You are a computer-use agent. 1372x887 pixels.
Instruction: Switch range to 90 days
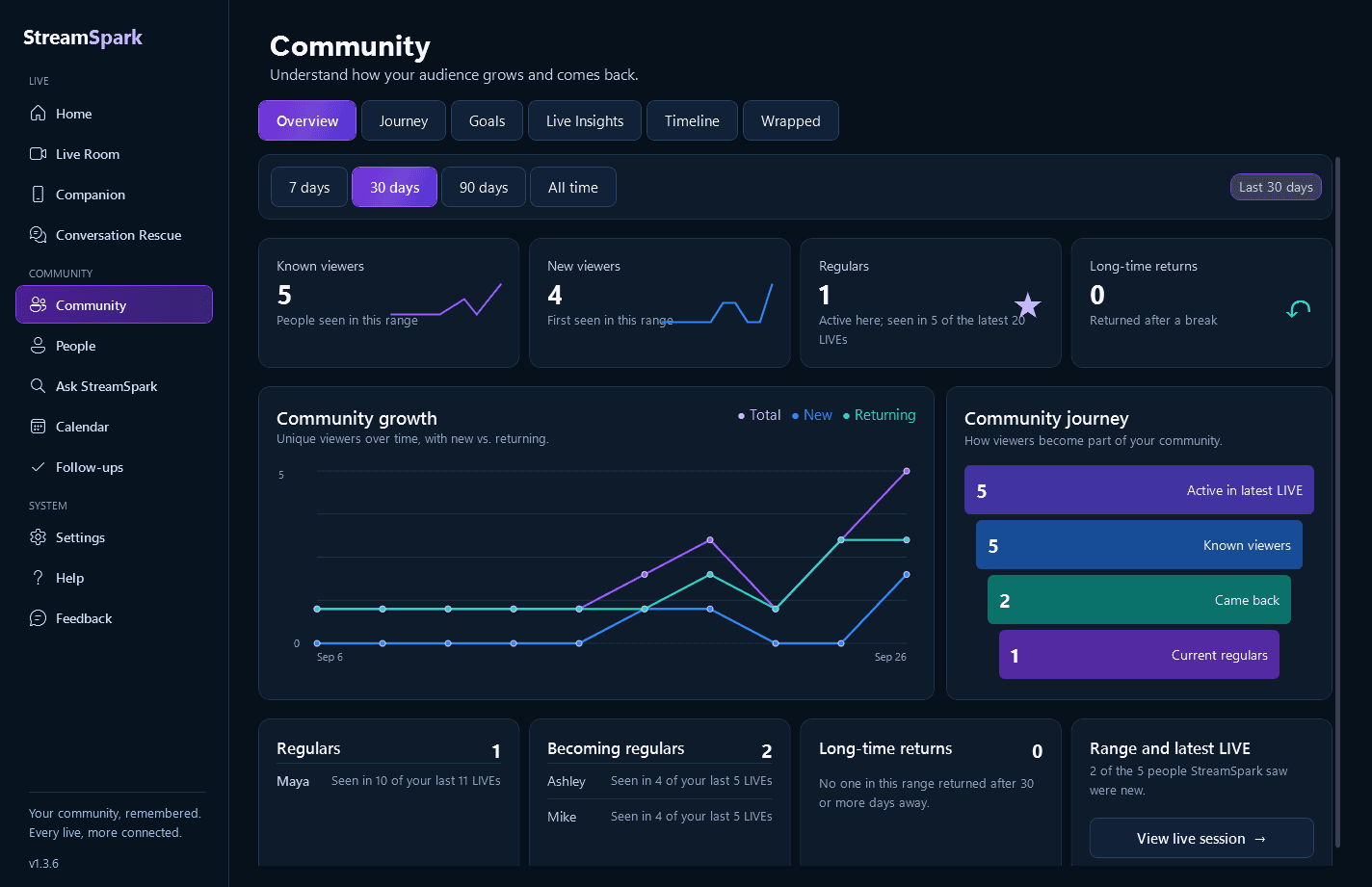484,188
